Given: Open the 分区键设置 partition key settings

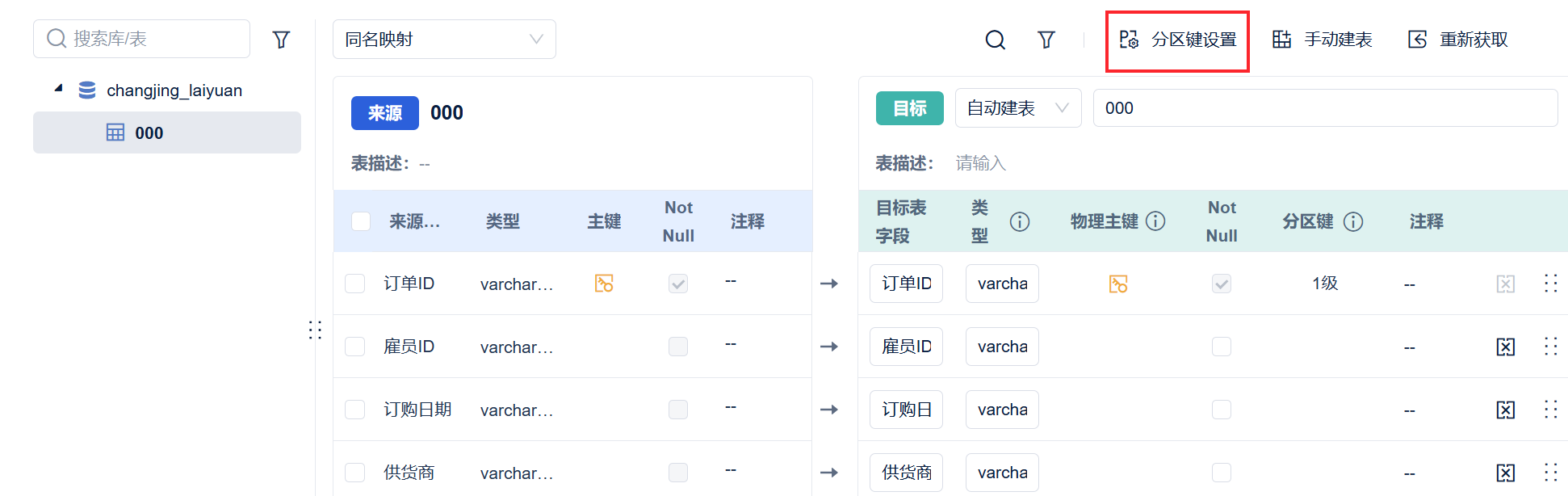Looking at the screenshot, I should 1177,40.
